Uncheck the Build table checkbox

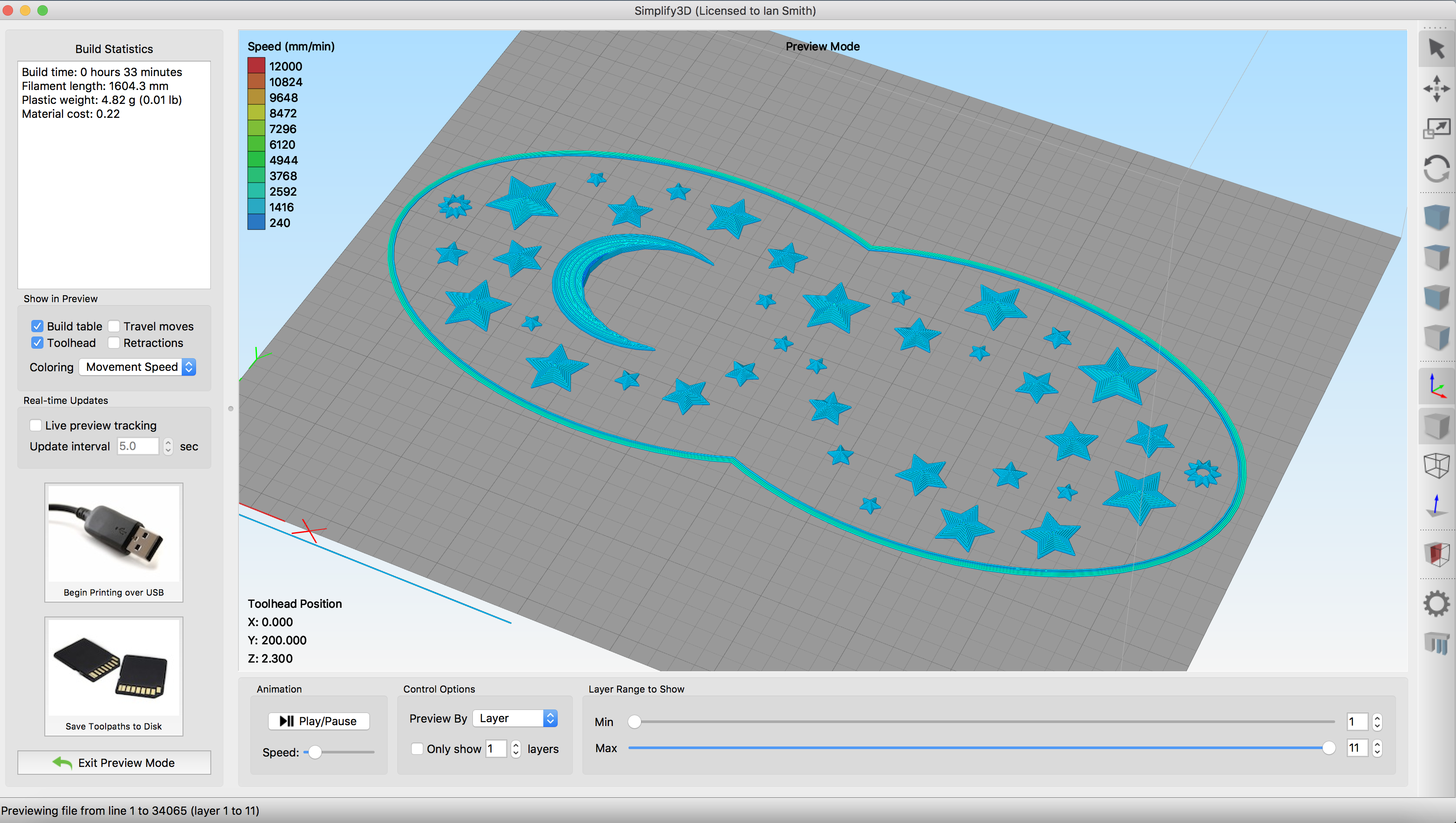click(x=37, y=326)
